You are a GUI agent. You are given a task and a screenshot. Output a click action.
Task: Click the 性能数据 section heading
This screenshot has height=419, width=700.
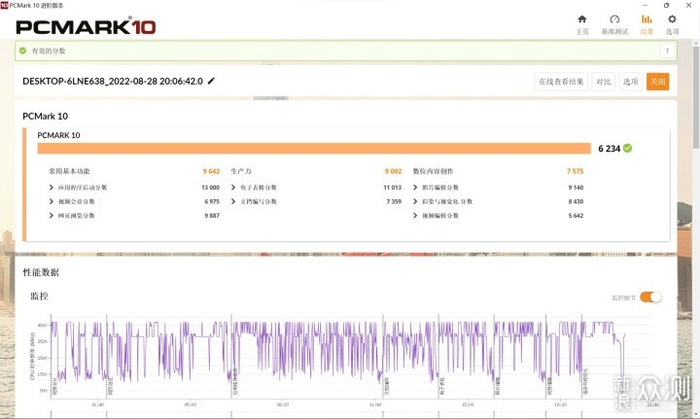(41, 272)
